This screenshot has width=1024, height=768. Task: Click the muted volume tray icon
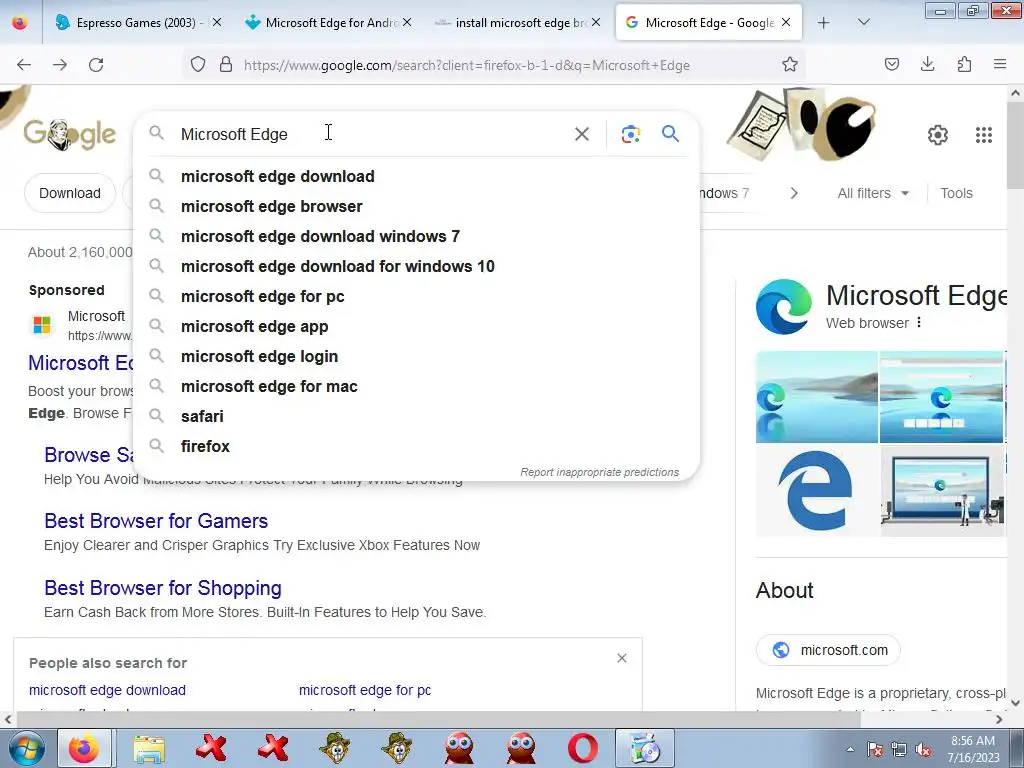[923, 750]
